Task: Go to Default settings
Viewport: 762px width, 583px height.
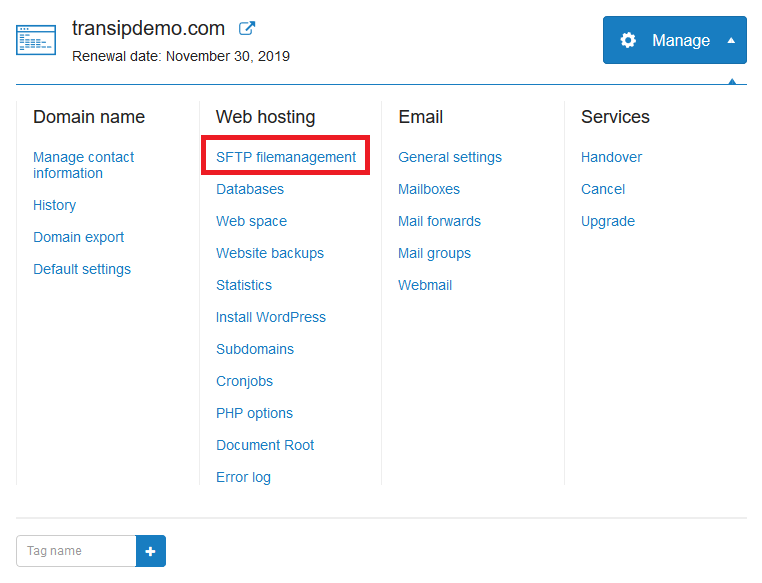Action: [82, 269]
